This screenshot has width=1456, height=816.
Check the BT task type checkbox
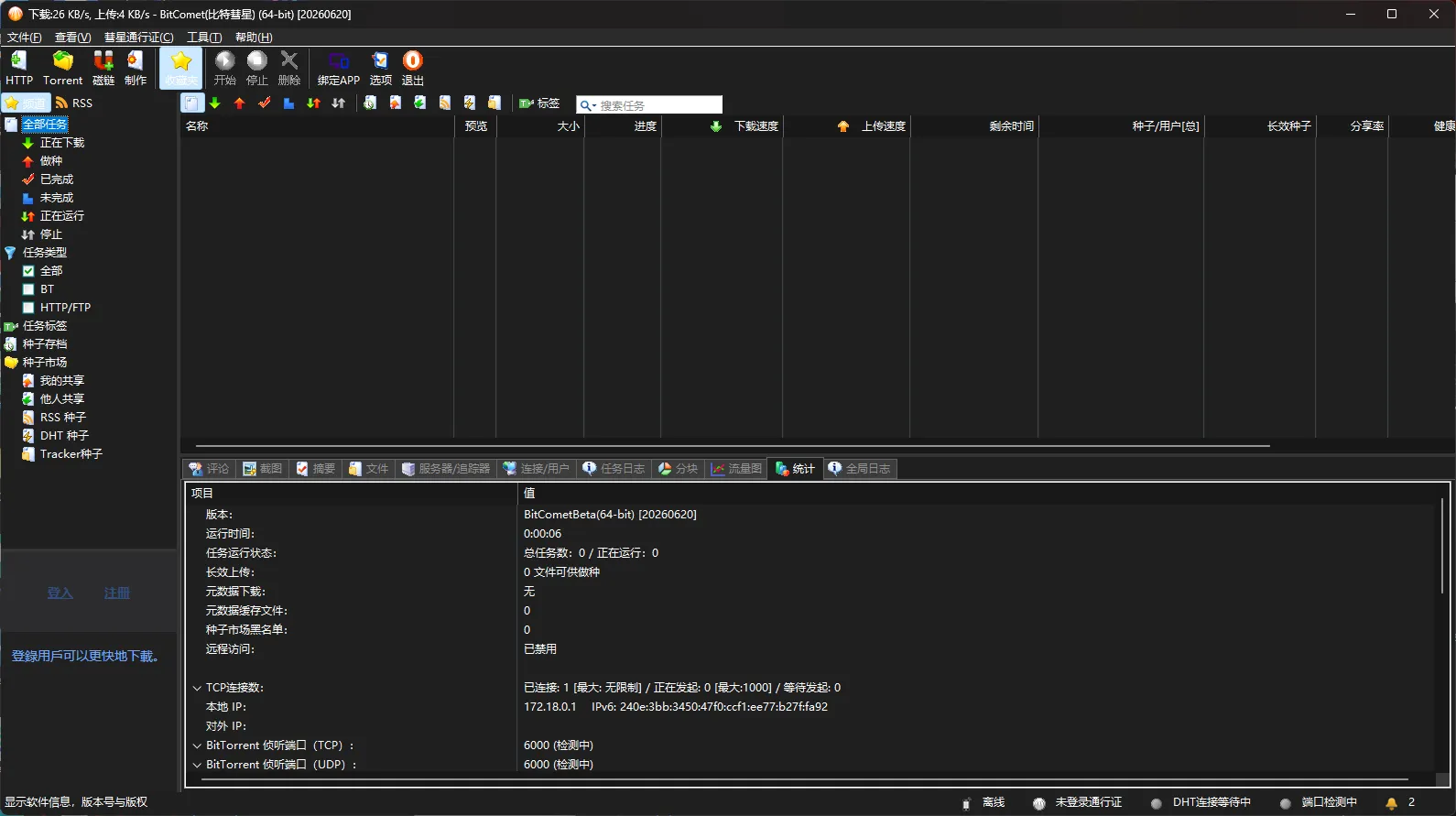click(28, 289)
